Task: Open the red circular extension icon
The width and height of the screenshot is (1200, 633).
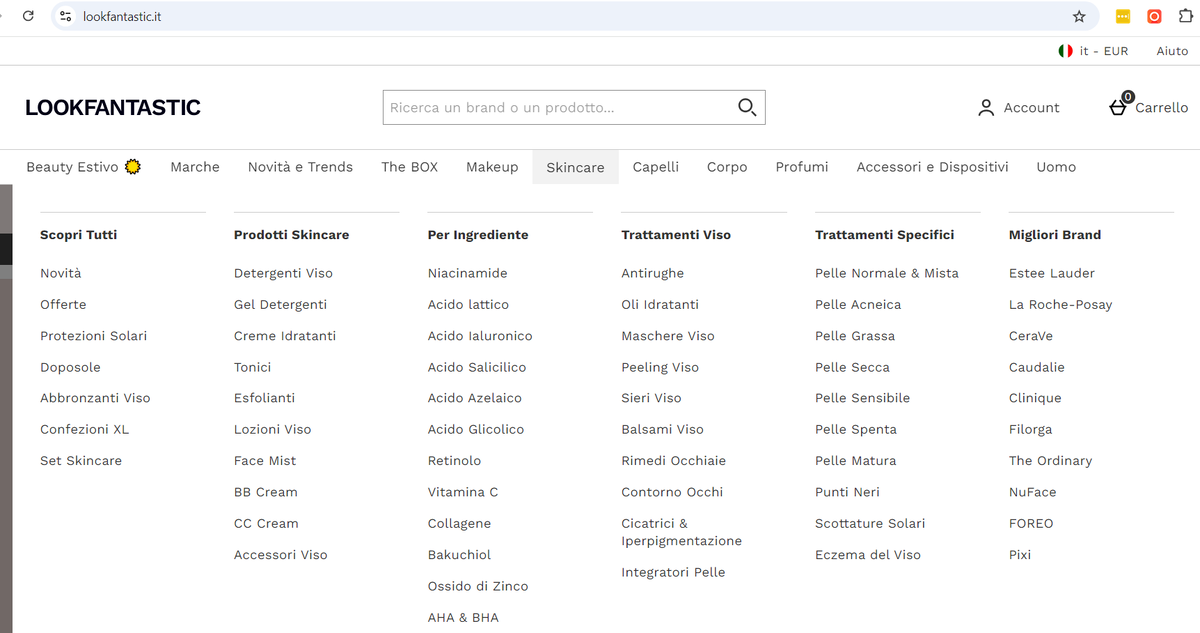Action: click(1154, 16)
